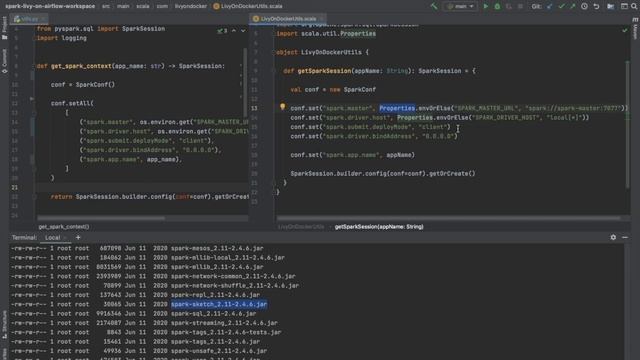640x360 pixels.
Task: Click the Scala editor horizontal scrollbar
Action: (449, 218)
